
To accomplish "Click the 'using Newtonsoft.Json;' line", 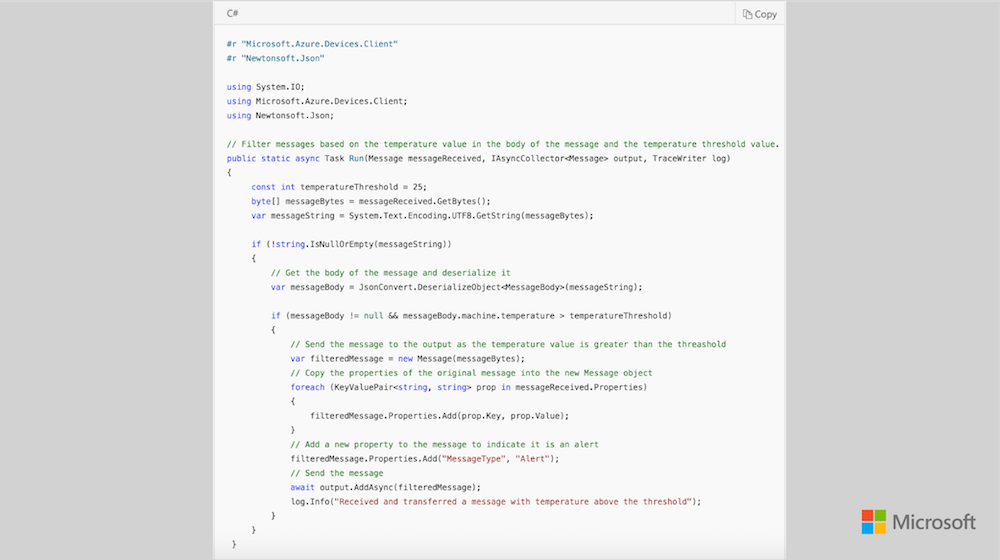I will 280,115.
